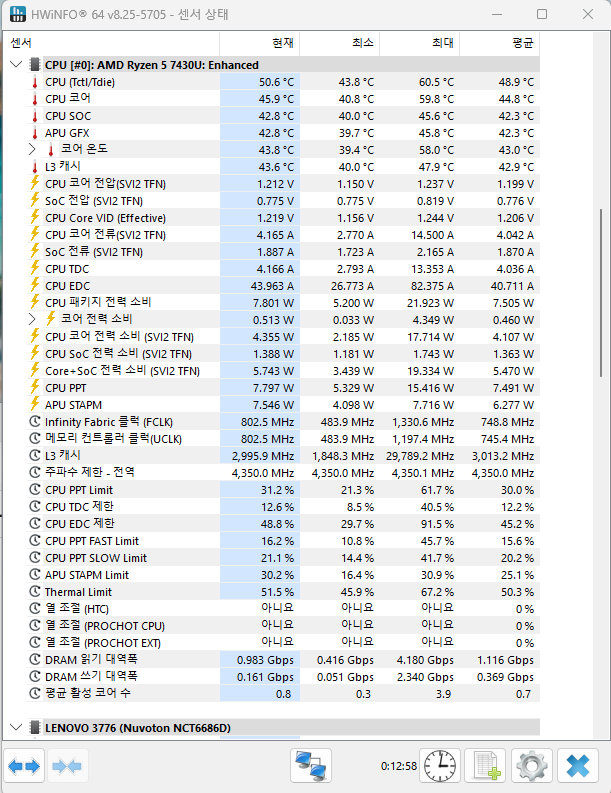Click the HWiNFO app icon in title bar

pyautogui.click(x=18, y=14)
